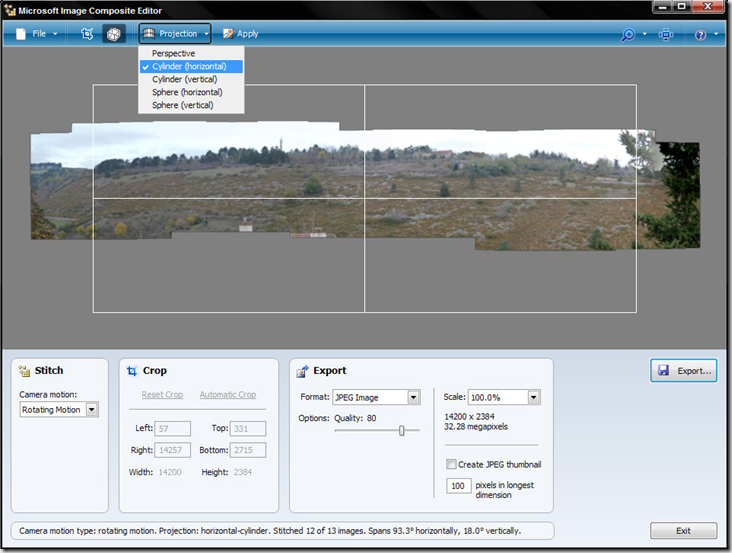Click the thumbnail pixels input field

click(x=458, y=486)
